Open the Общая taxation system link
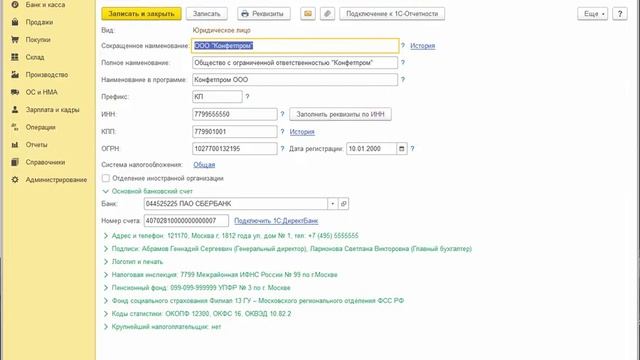This screenshot has height=360, width=640. 204,165
